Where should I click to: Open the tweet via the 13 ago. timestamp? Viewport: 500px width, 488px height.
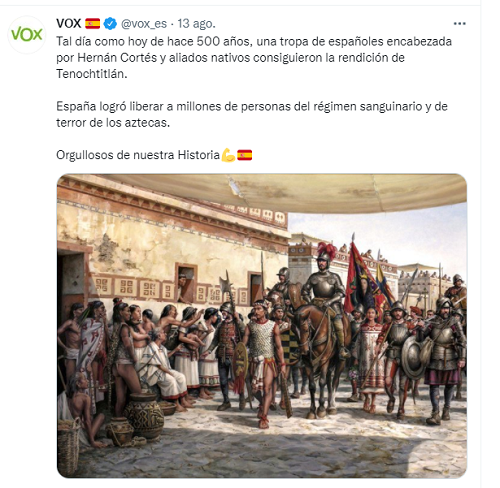(x=196, y=24)
